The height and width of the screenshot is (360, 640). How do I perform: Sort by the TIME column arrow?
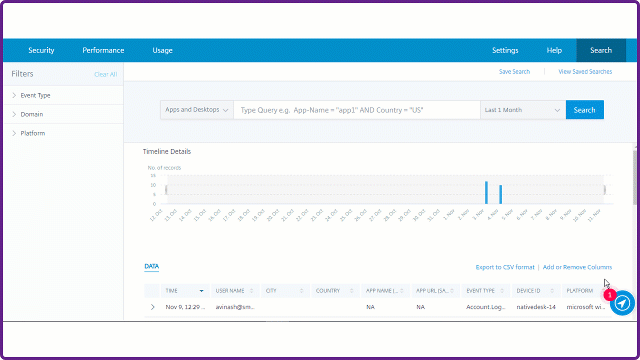201,291
